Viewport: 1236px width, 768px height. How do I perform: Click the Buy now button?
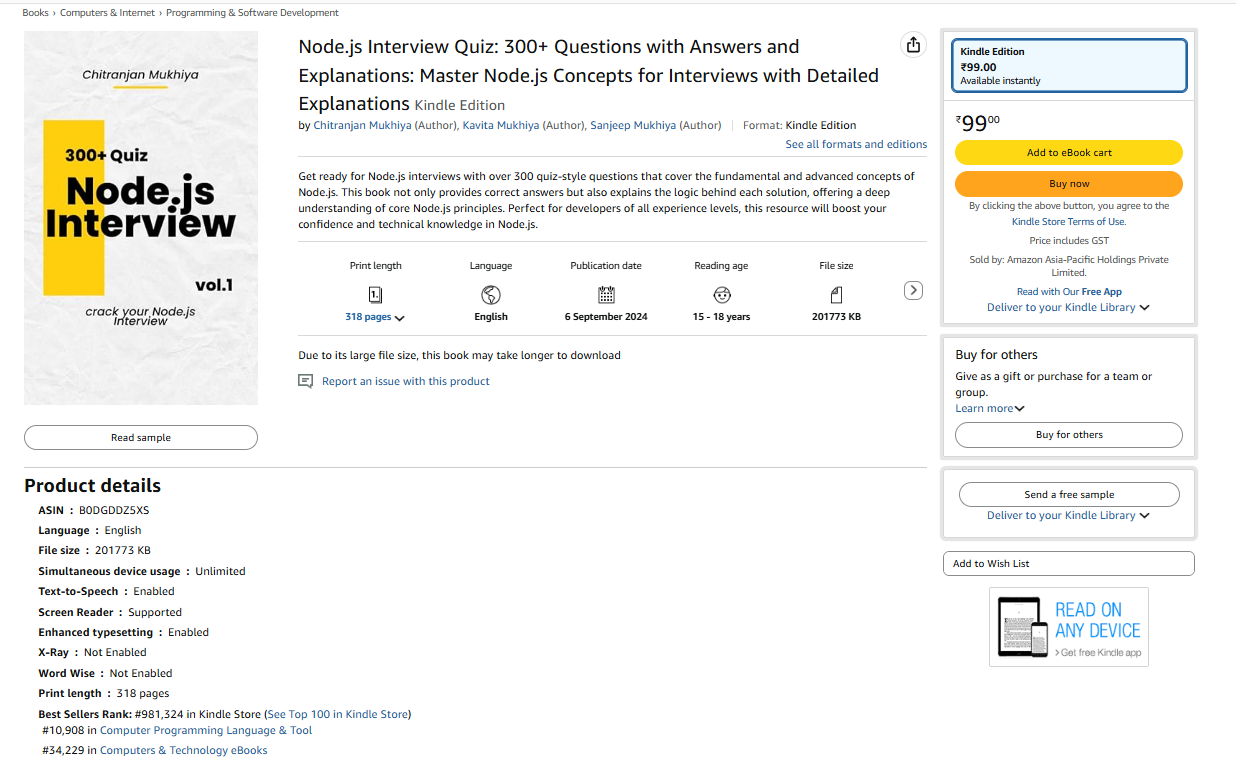coord(1069,184)
